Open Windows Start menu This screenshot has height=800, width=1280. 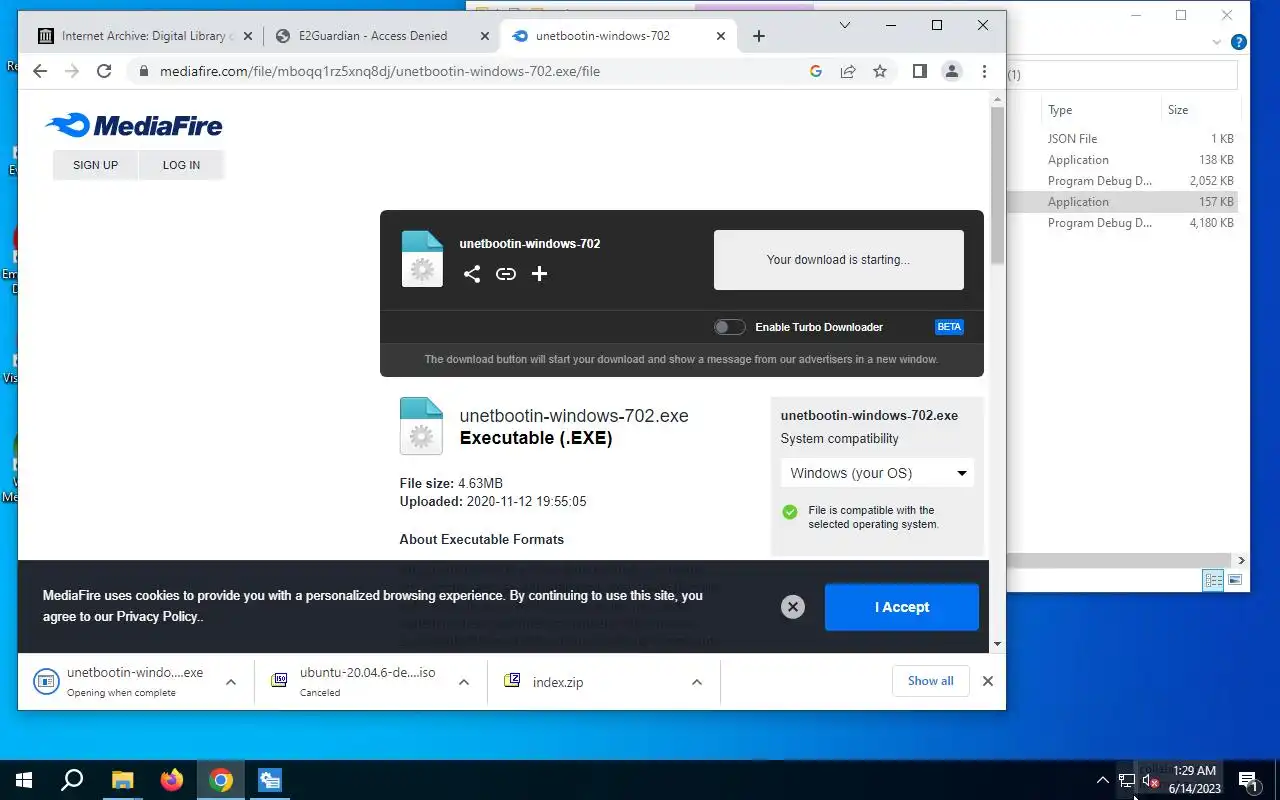click(24, 780)
